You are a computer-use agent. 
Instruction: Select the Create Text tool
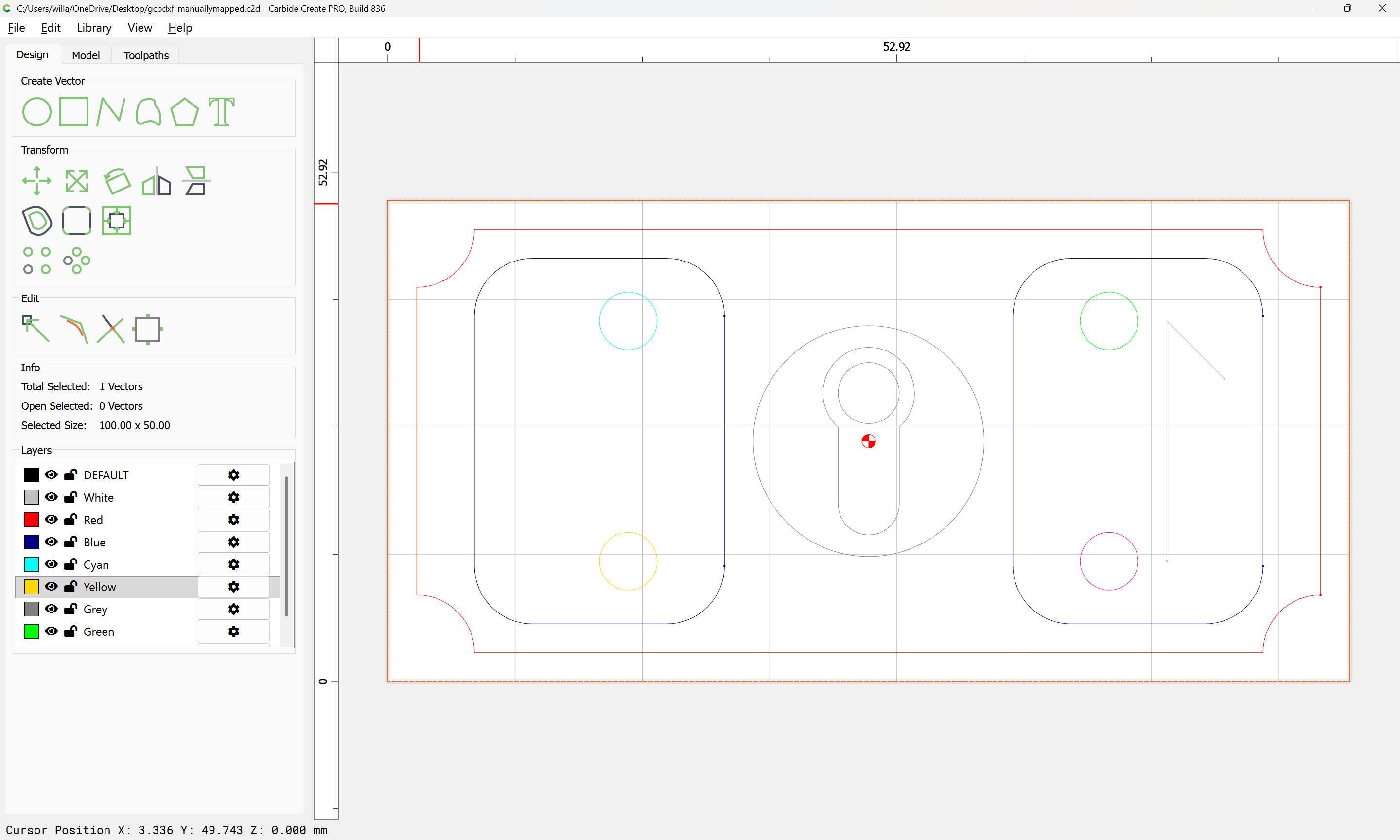(x=221, y=111)
